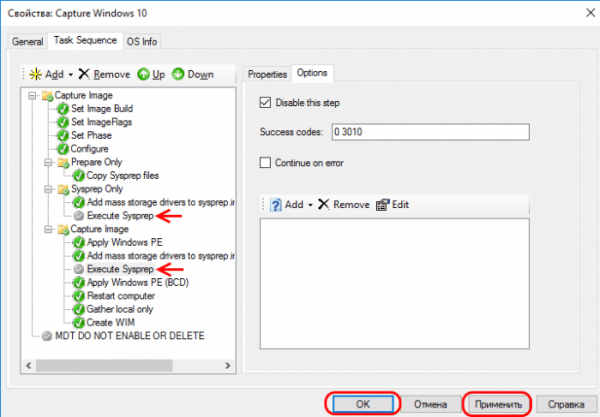Click the tree scrollbar right arrow
Screen dimensions: 600x417
click(228, 365)
